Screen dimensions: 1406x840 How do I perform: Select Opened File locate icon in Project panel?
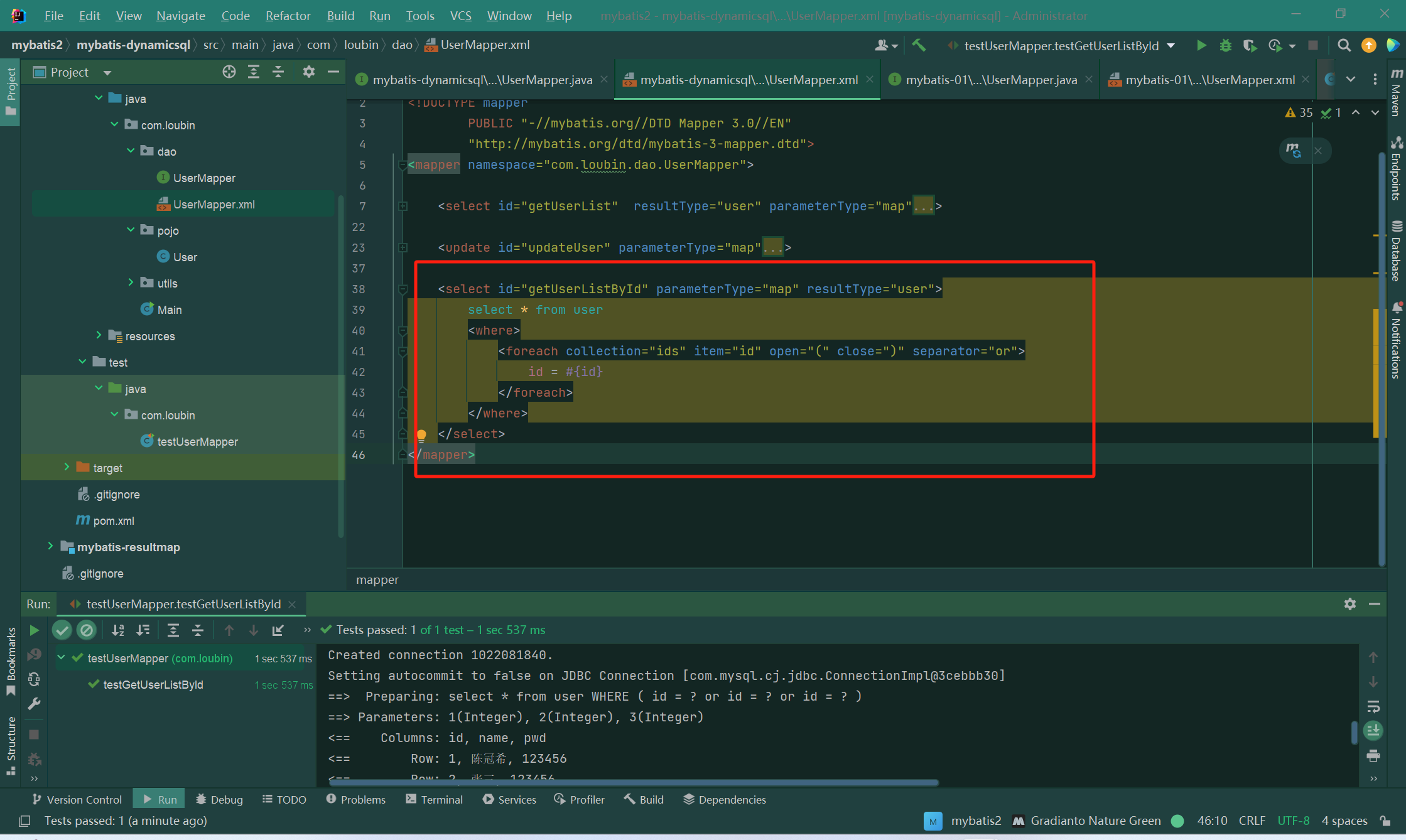[229, 72]
